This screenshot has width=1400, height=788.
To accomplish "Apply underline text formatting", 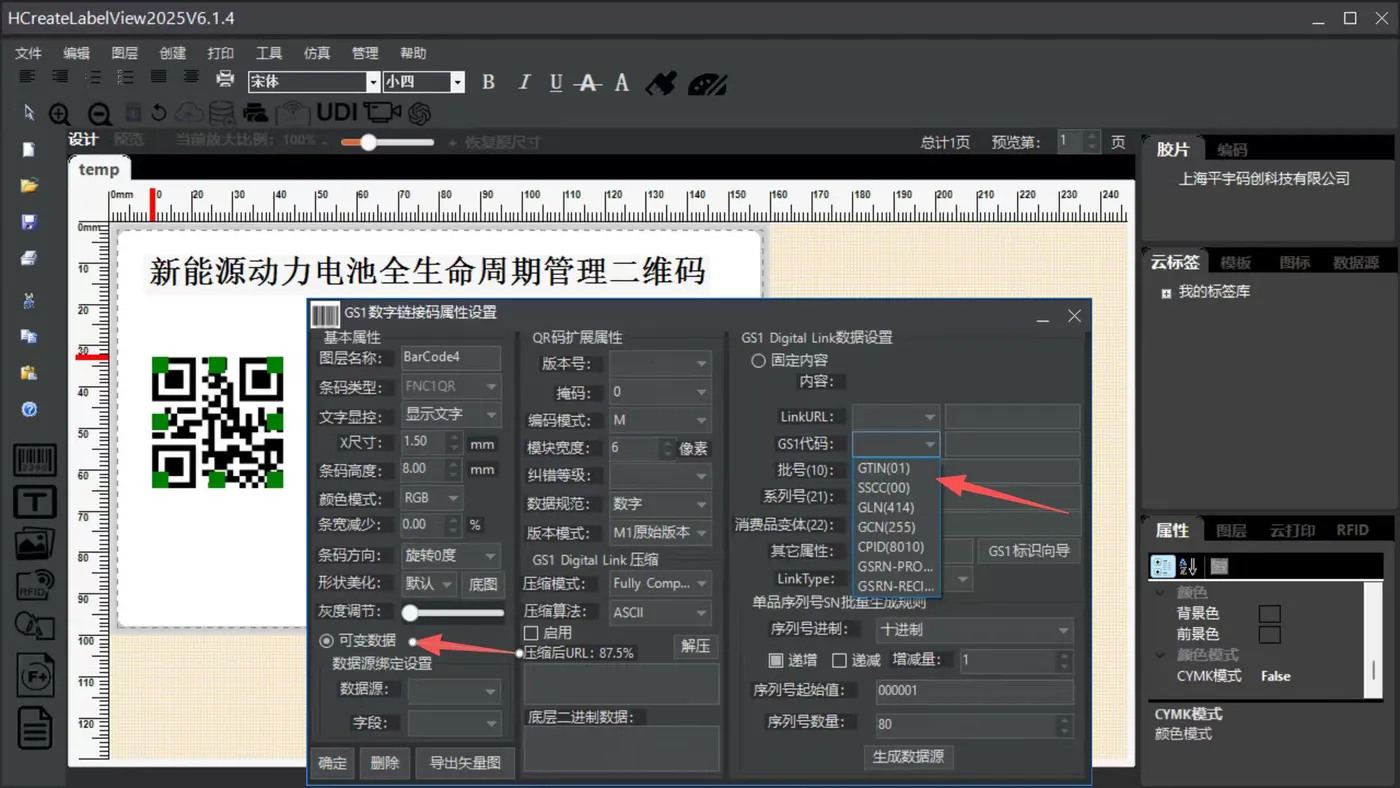I will tap(556, 82).
